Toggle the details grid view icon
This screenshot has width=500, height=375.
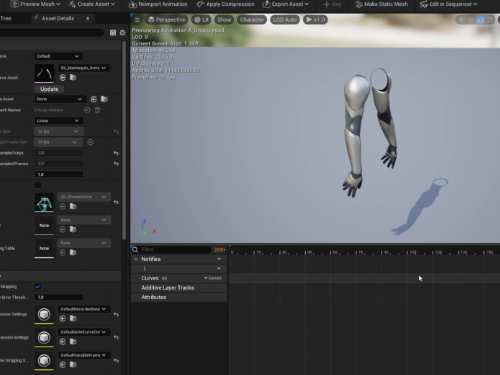click(x=113, y=32)
